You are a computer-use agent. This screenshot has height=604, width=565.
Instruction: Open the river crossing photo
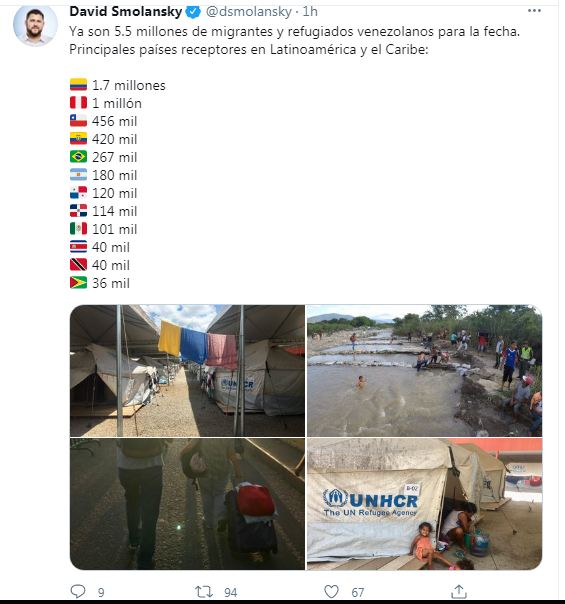[x=424, y=371]
